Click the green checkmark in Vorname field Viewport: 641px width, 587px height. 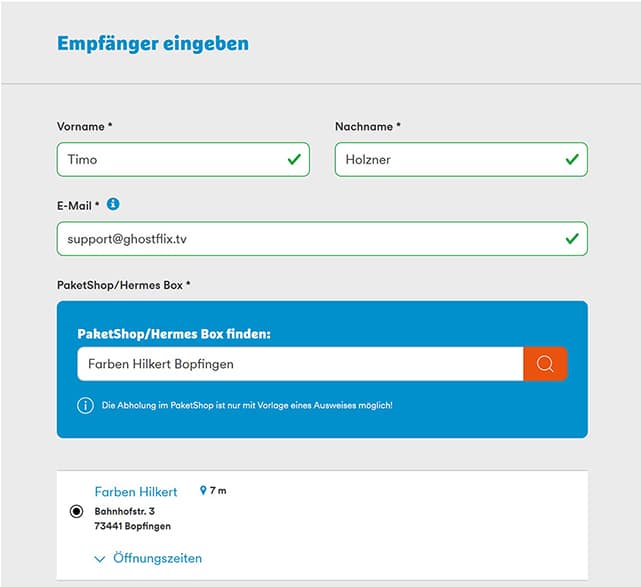pyautogui.click(x=294, y=159)
